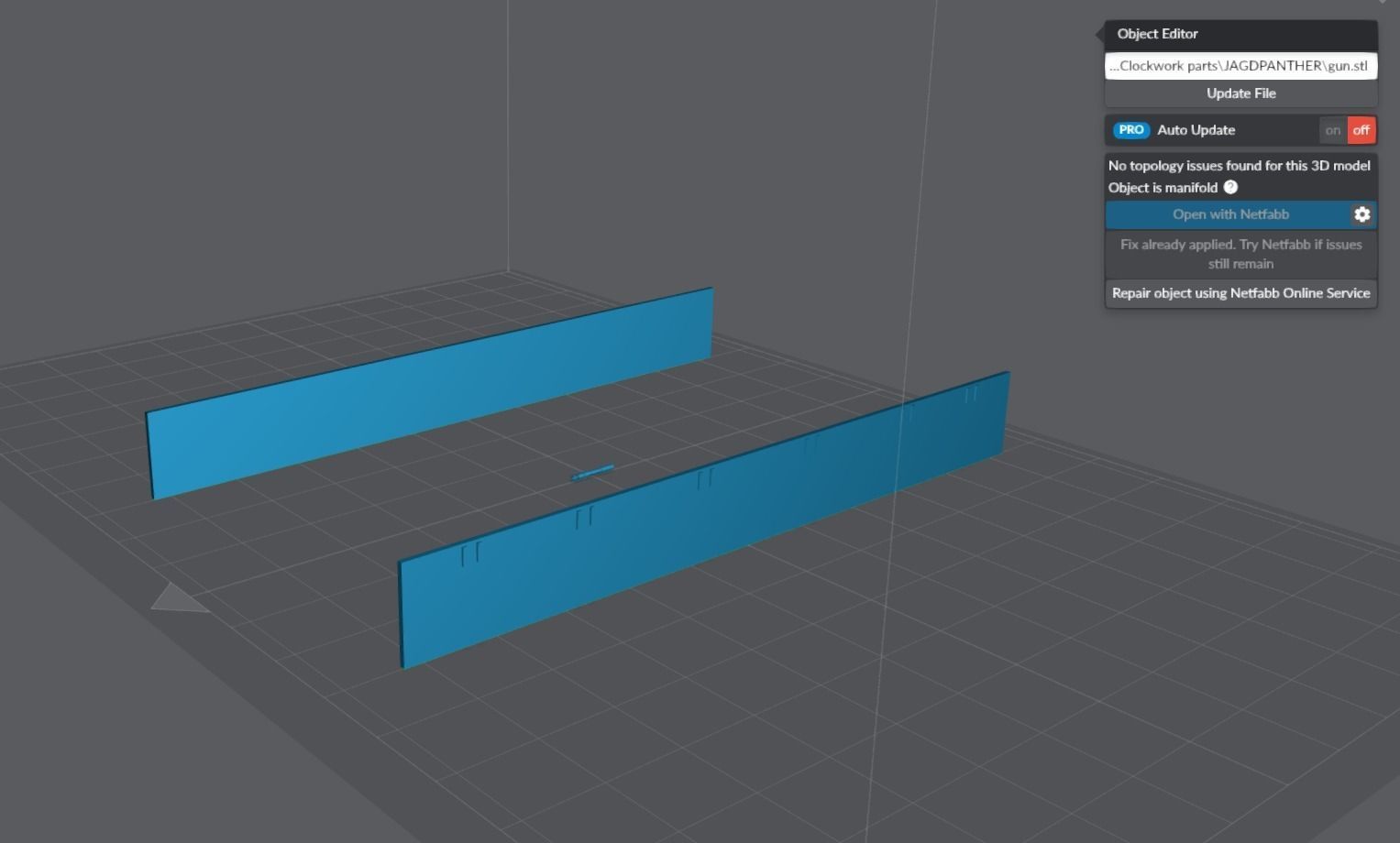
Task: Click the Update File button
Action: [x=1240, y=93]
